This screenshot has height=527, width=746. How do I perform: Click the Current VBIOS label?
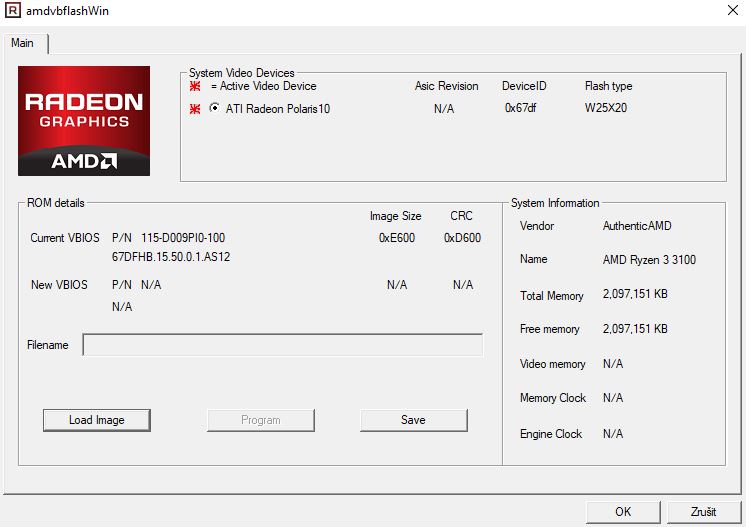click(x=65, y=238)
